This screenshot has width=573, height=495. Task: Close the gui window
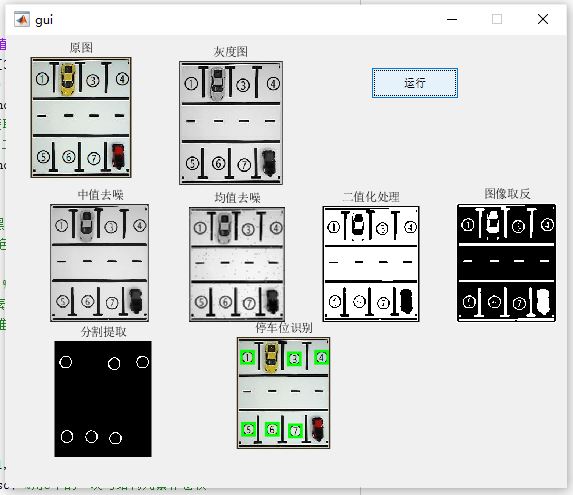coord(543,19)
